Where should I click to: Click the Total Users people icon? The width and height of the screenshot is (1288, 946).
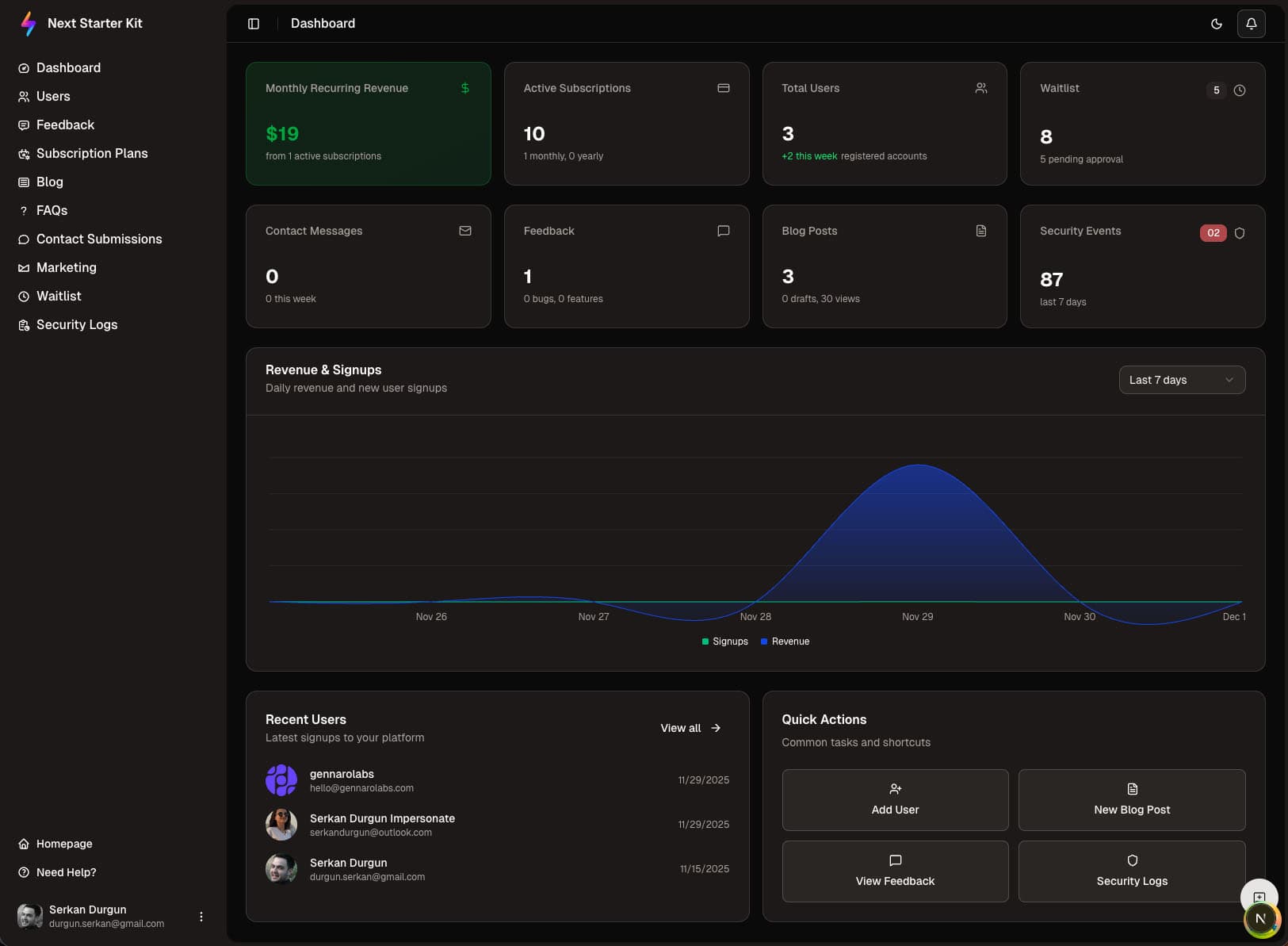980,89
